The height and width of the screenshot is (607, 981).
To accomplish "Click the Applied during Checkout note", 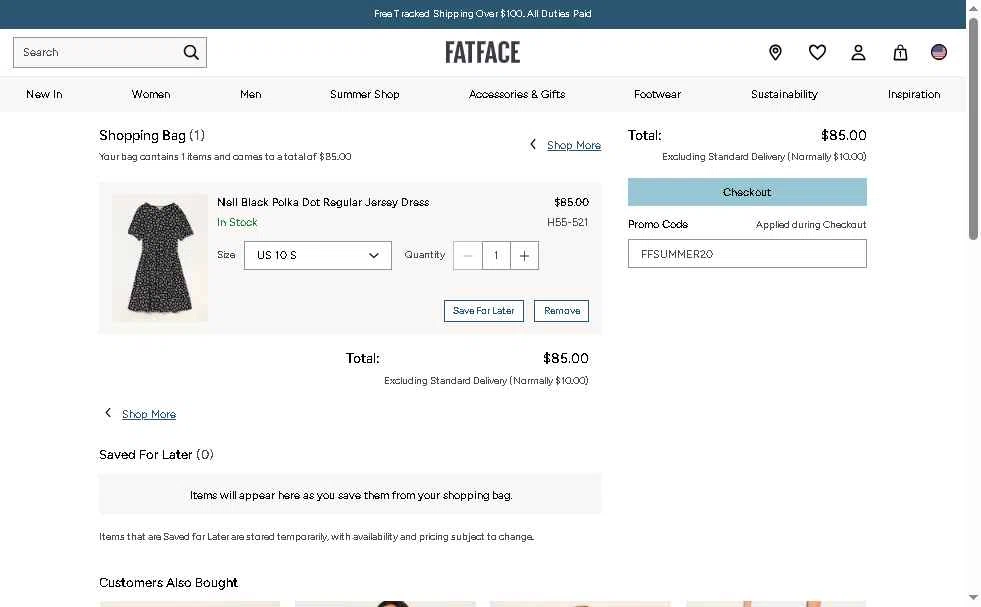I will 811,225.
